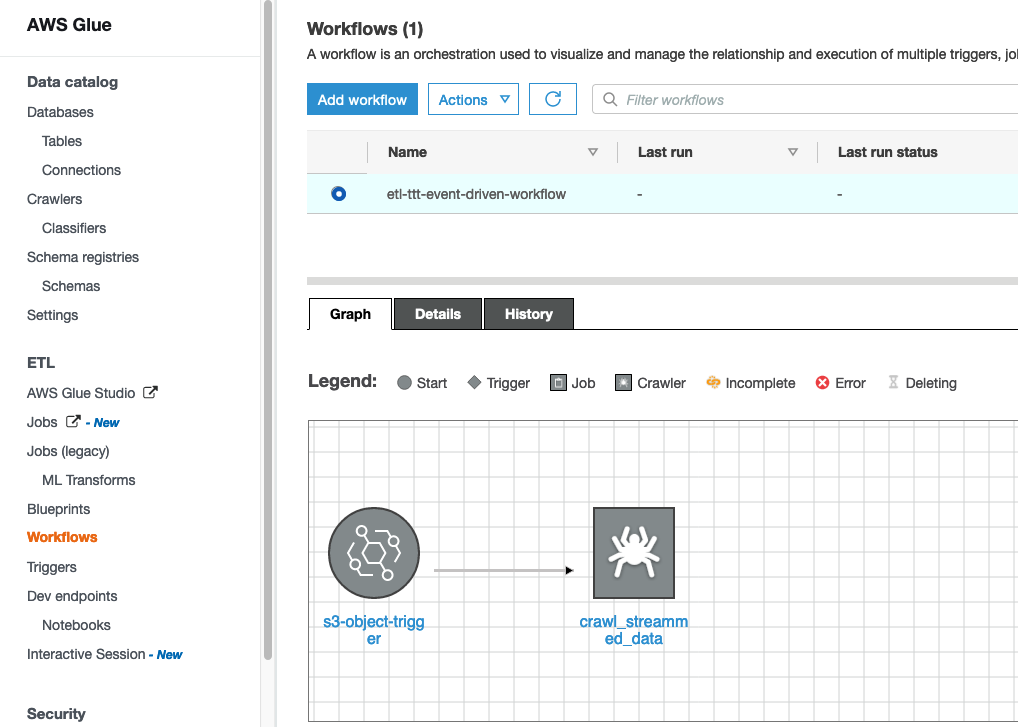
Task: Open Classifiers under Crawlers
Action: [x=74, y=228]
